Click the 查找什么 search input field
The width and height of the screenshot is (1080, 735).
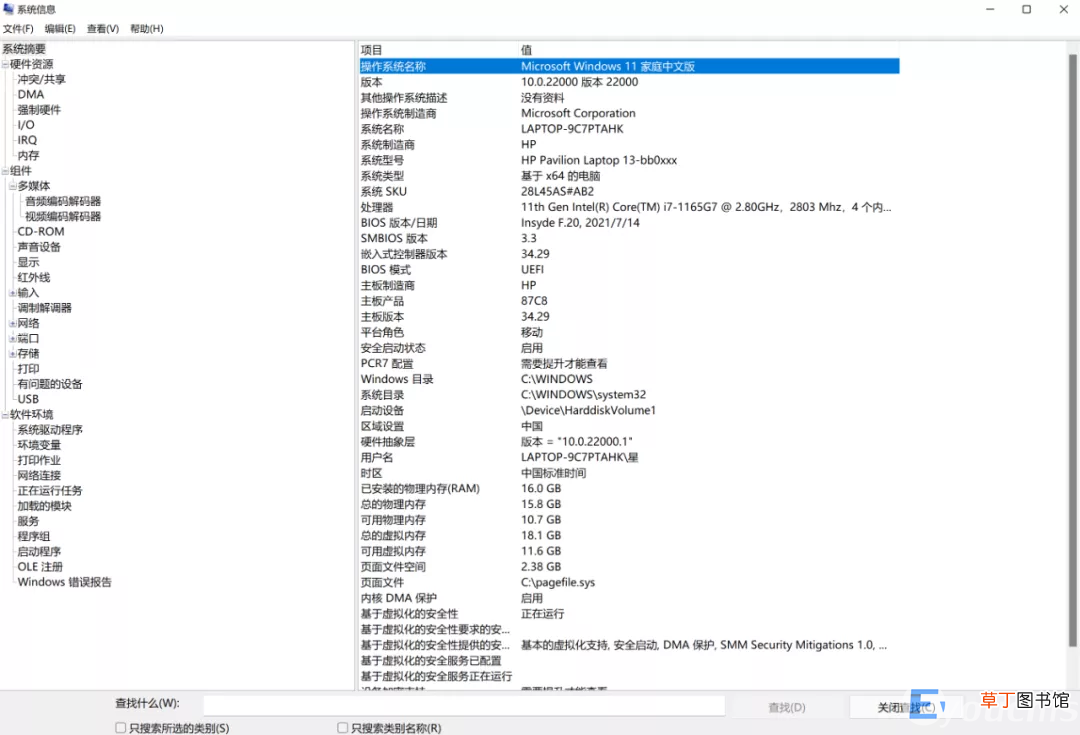pos(464,705)
